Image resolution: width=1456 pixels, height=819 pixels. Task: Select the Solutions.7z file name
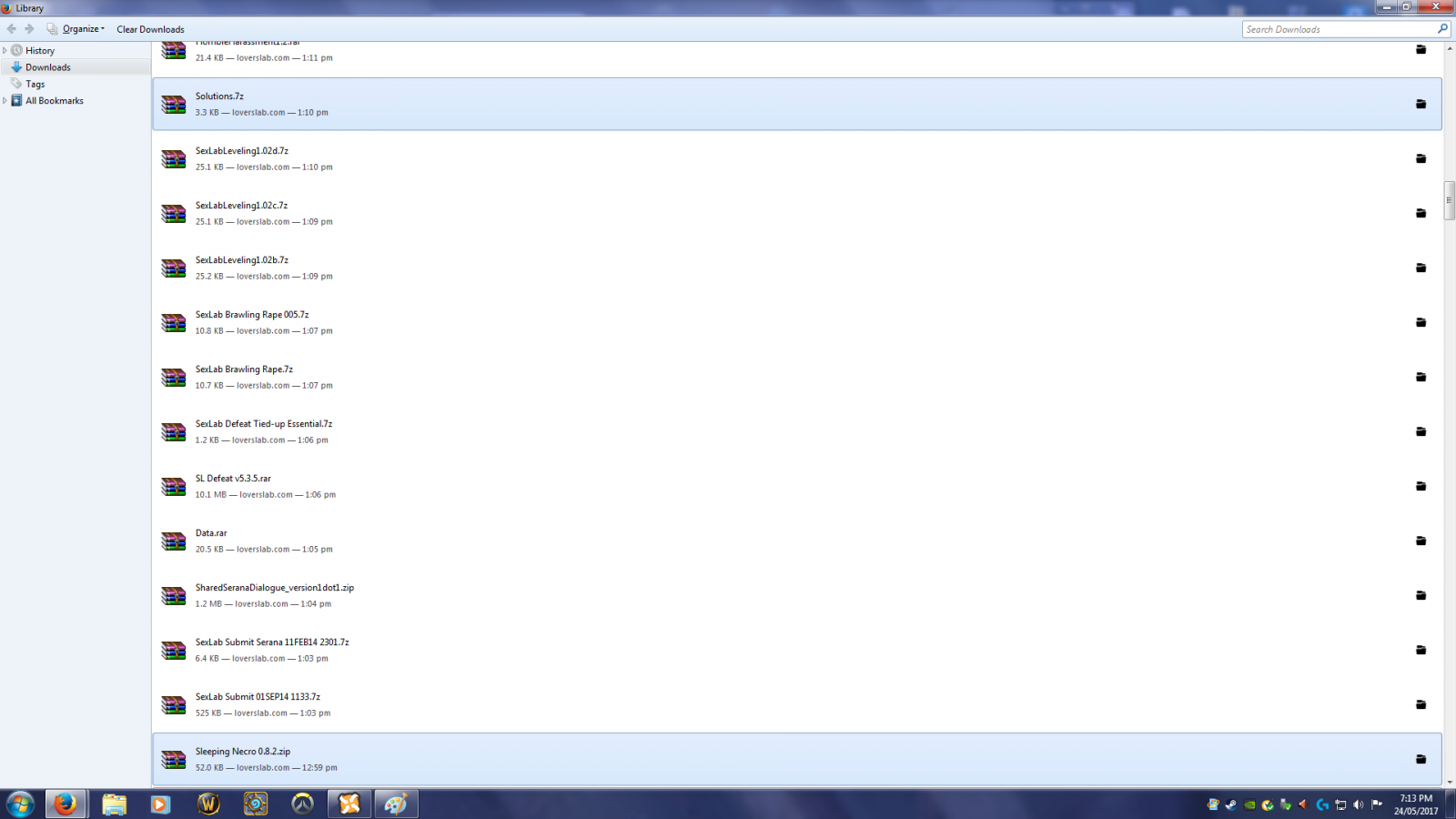[x=219, y=96]
